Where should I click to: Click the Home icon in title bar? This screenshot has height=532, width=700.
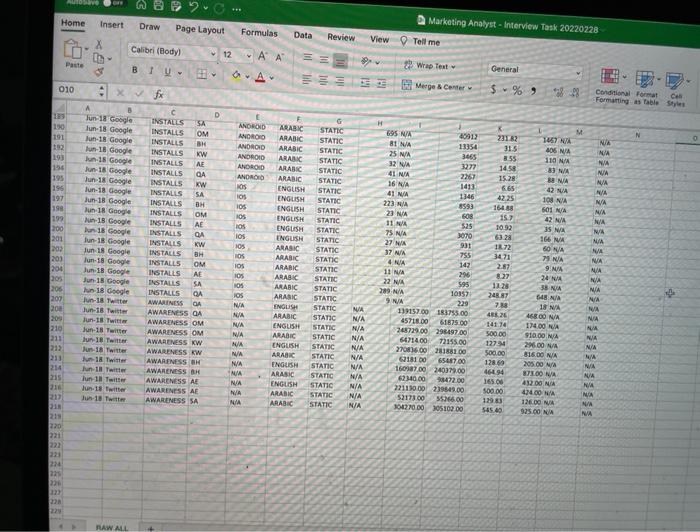(141, 5)
